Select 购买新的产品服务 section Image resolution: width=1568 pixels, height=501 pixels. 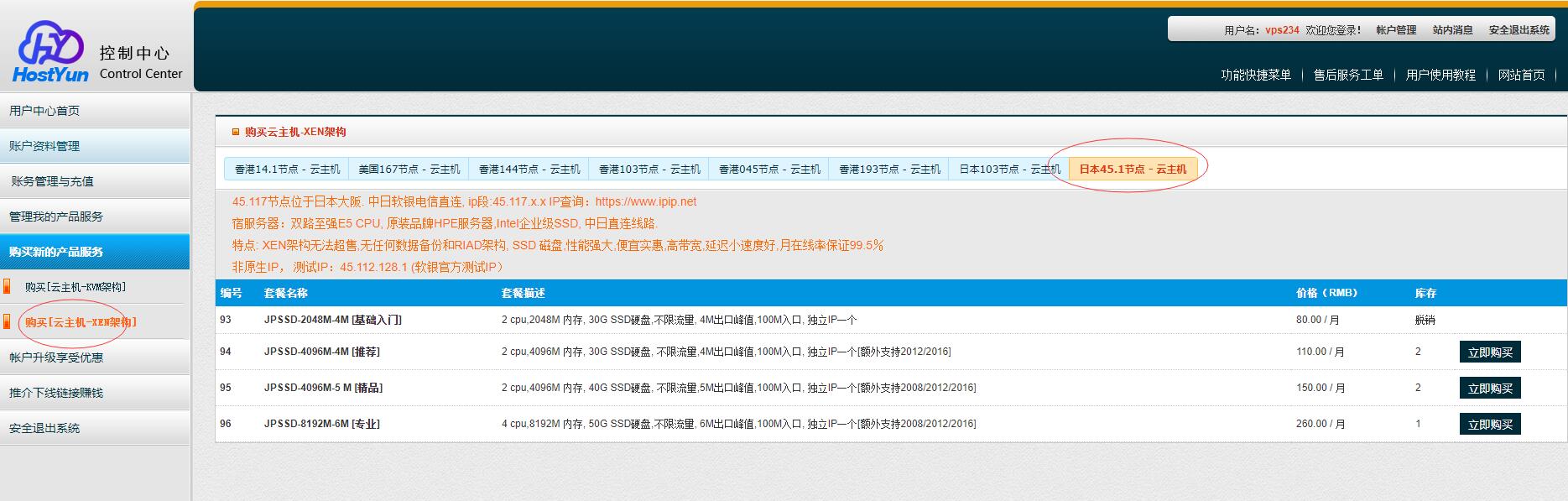(x=95, y=251)
